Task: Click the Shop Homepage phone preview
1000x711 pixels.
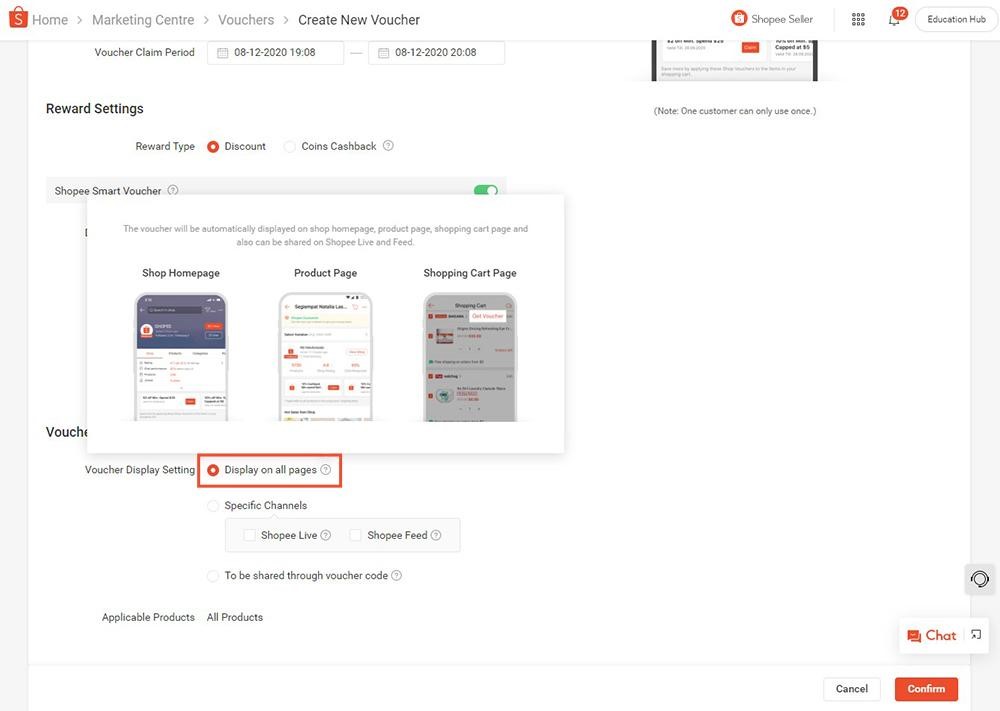Action: point(181,356)
